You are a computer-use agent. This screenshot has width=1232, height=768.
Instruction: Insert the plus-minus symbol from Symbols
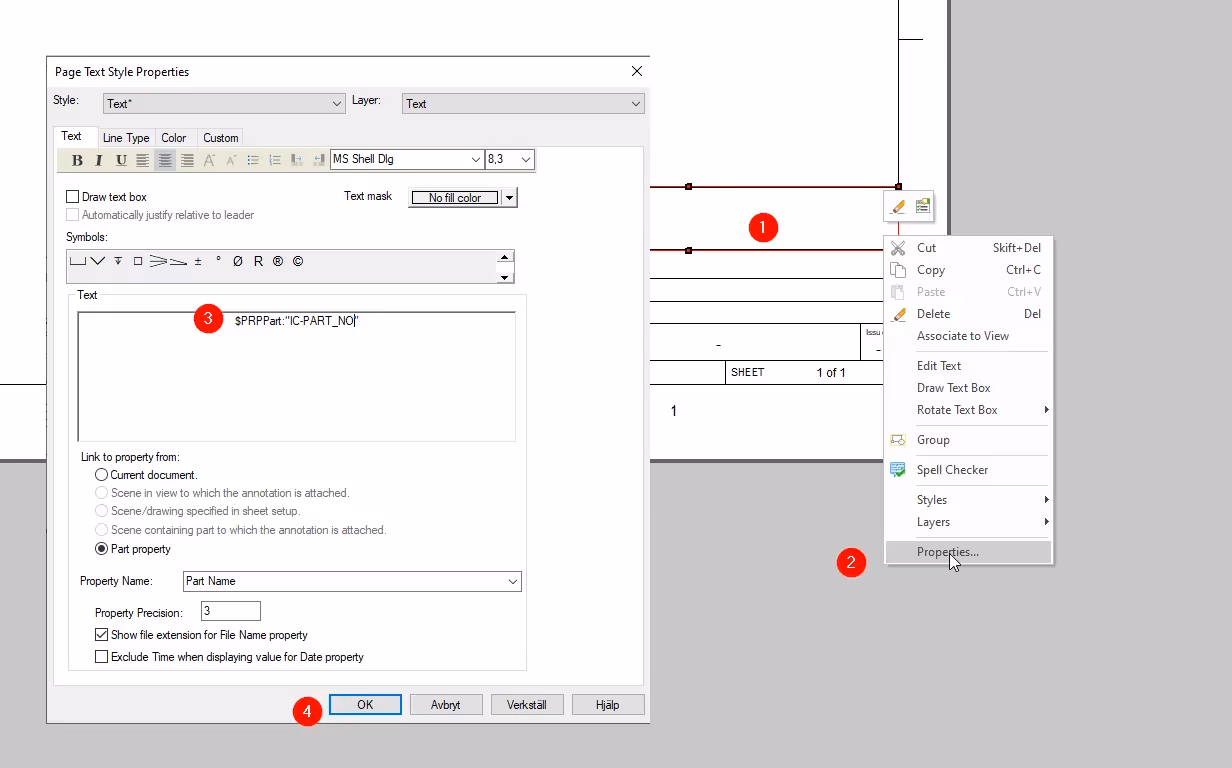[198, 261]
